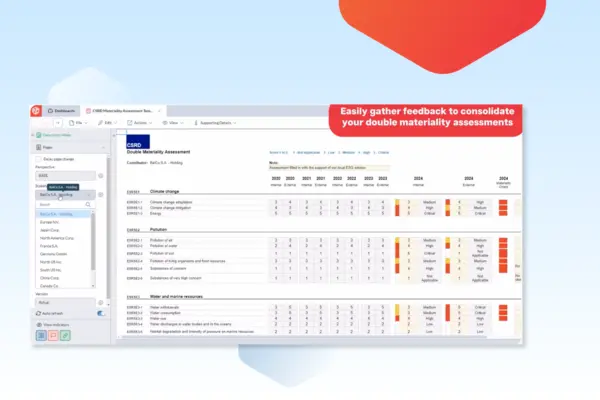This screenshot has height=400, width=600.
Task: Click the Climate change section heading
Action: 164,191
